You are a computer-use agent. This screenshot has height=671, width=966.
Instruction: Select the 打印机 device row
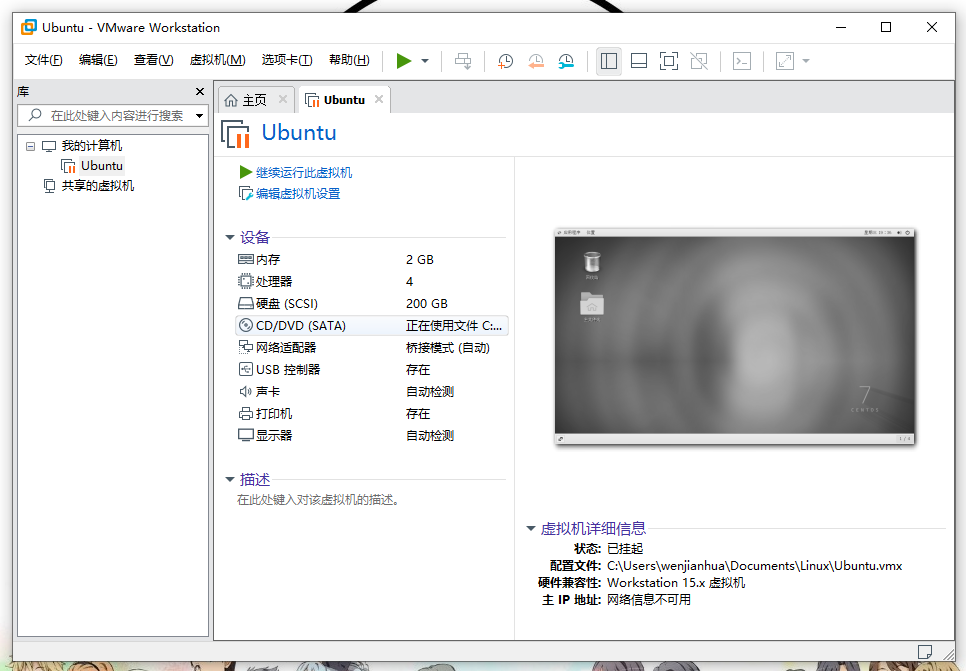pos(371,413)
